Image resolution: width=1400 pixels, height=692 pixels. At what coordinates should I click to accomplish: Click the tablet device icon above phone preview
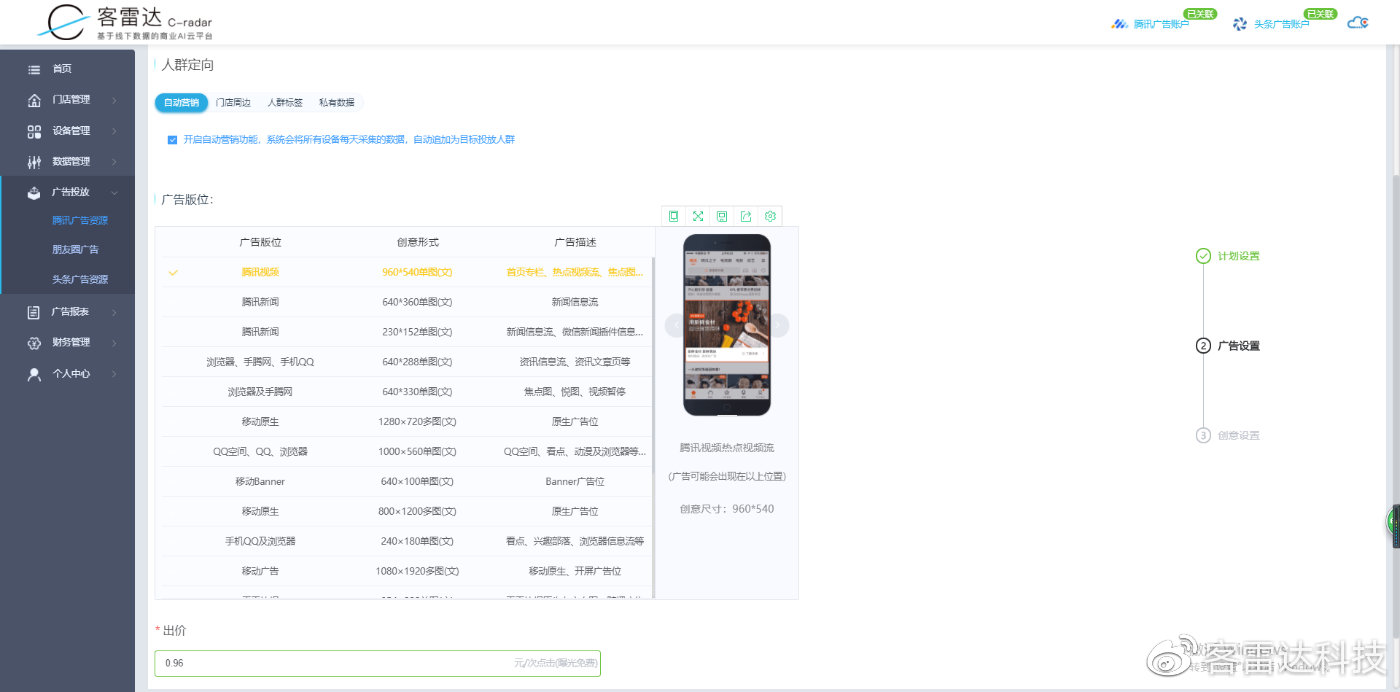(x=673, y=216)
